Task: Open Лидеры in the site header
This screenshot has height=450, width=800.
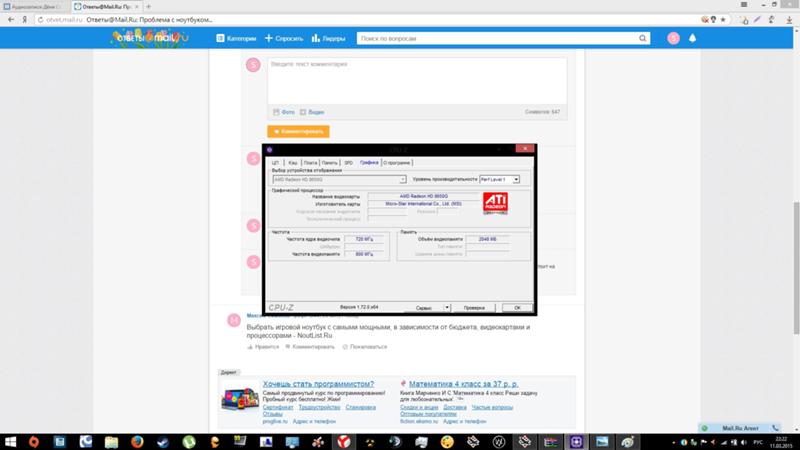Action: [x=329, y=38]
